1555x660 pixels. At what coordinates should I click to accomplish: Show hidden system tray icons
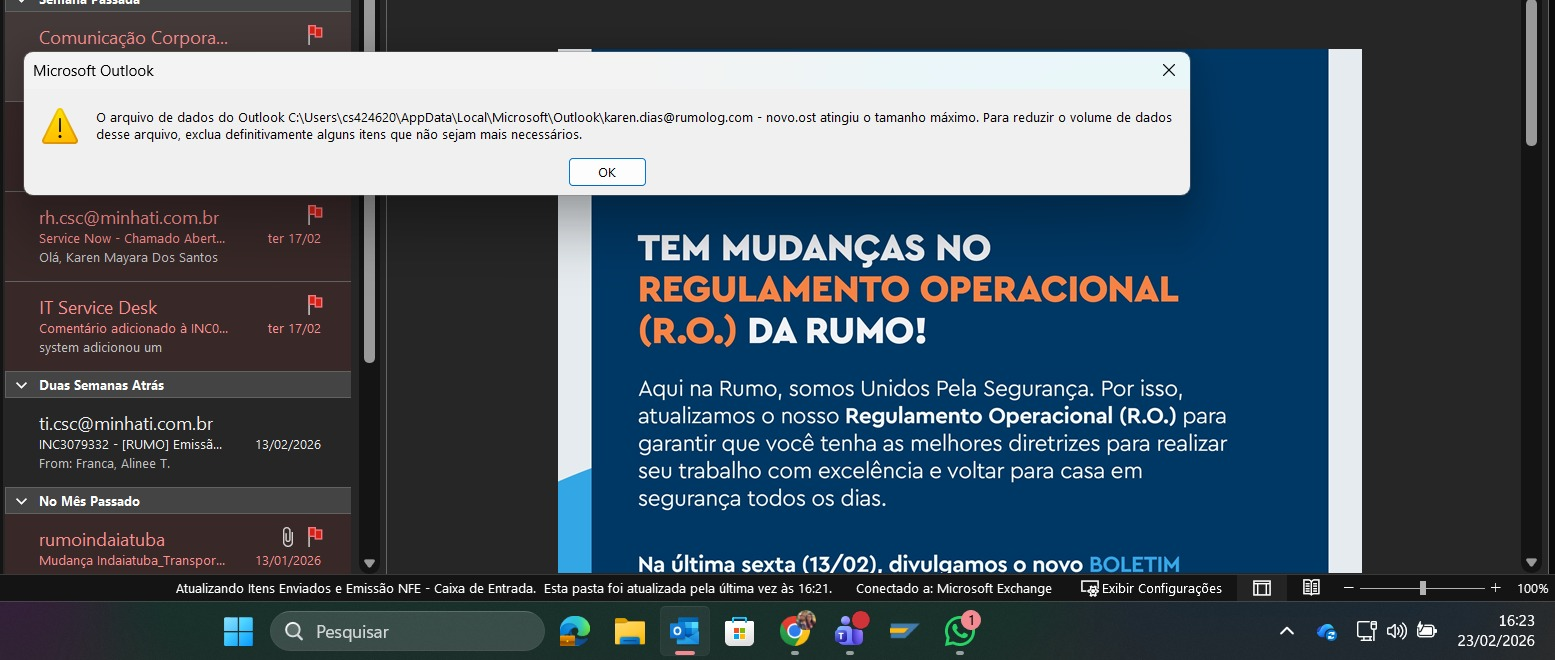pos(1287,631)
